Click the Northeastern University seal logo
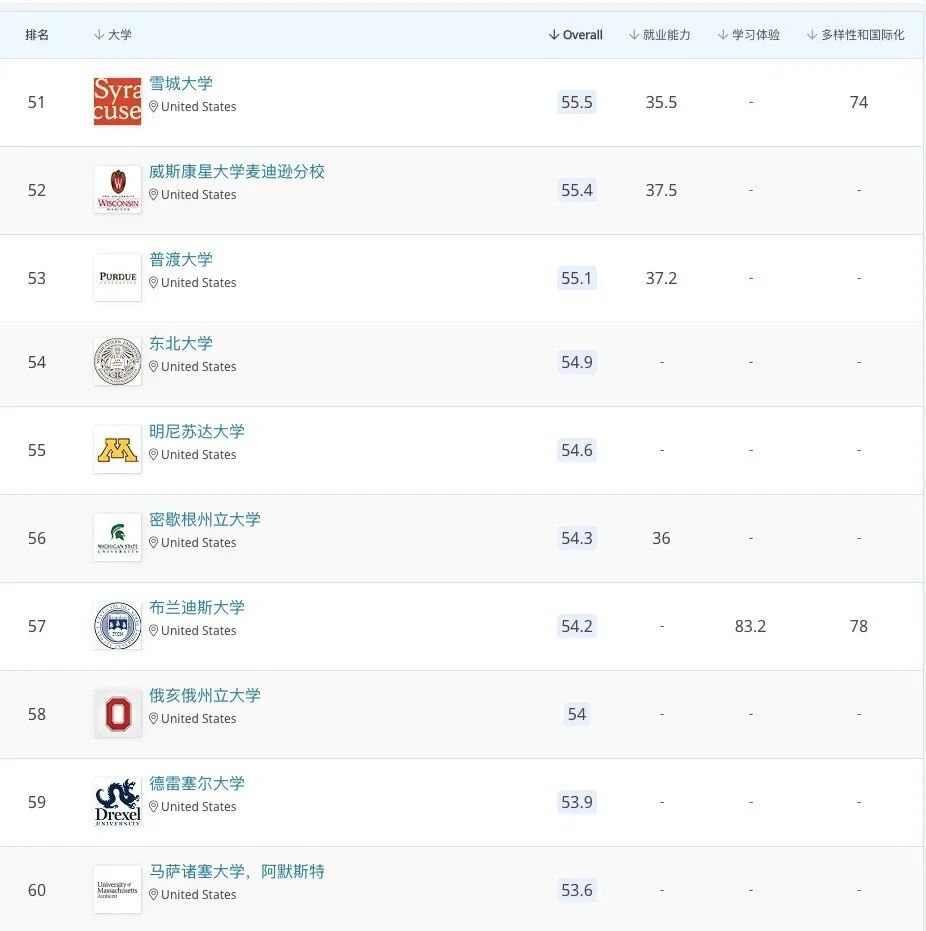926x931 pixels. click(118, 361)
